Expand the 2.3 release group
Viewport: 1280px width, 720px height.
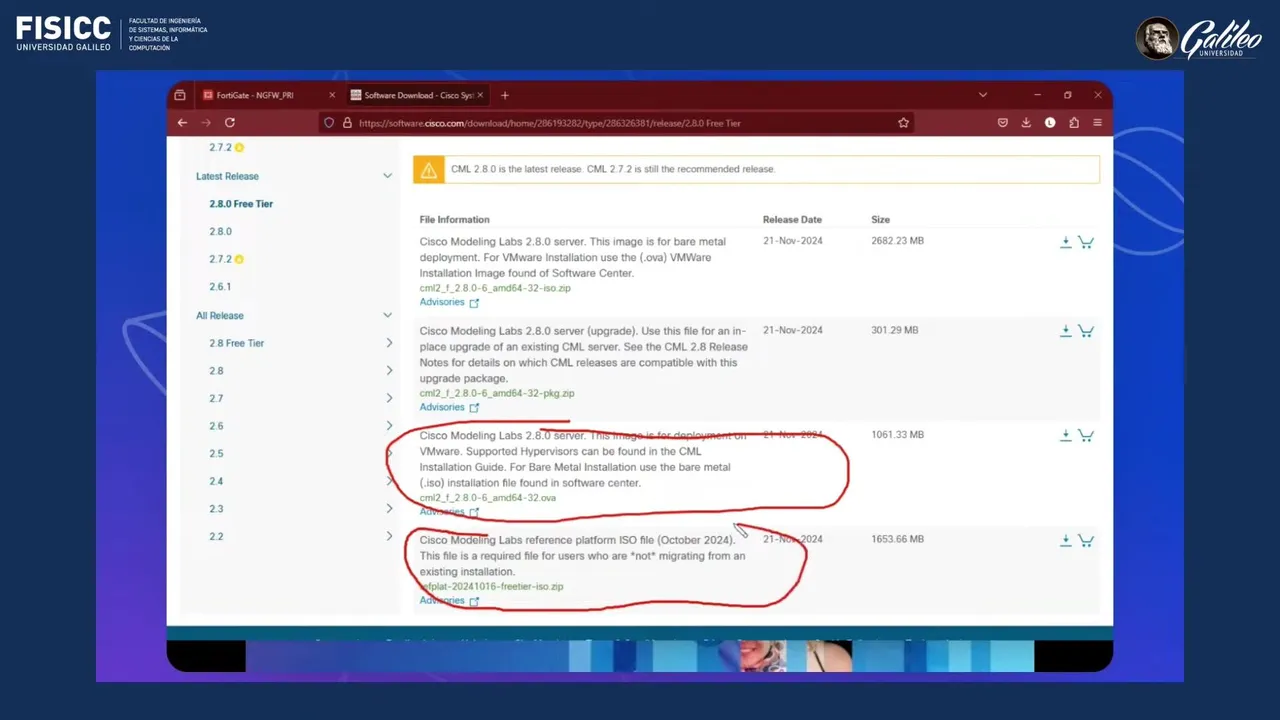click(x=389, y=509)
